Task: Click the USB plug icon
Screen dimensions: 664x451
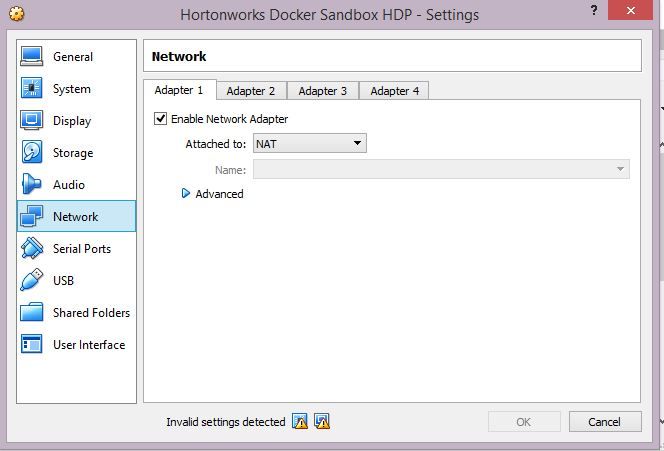Action: [31, 280]
